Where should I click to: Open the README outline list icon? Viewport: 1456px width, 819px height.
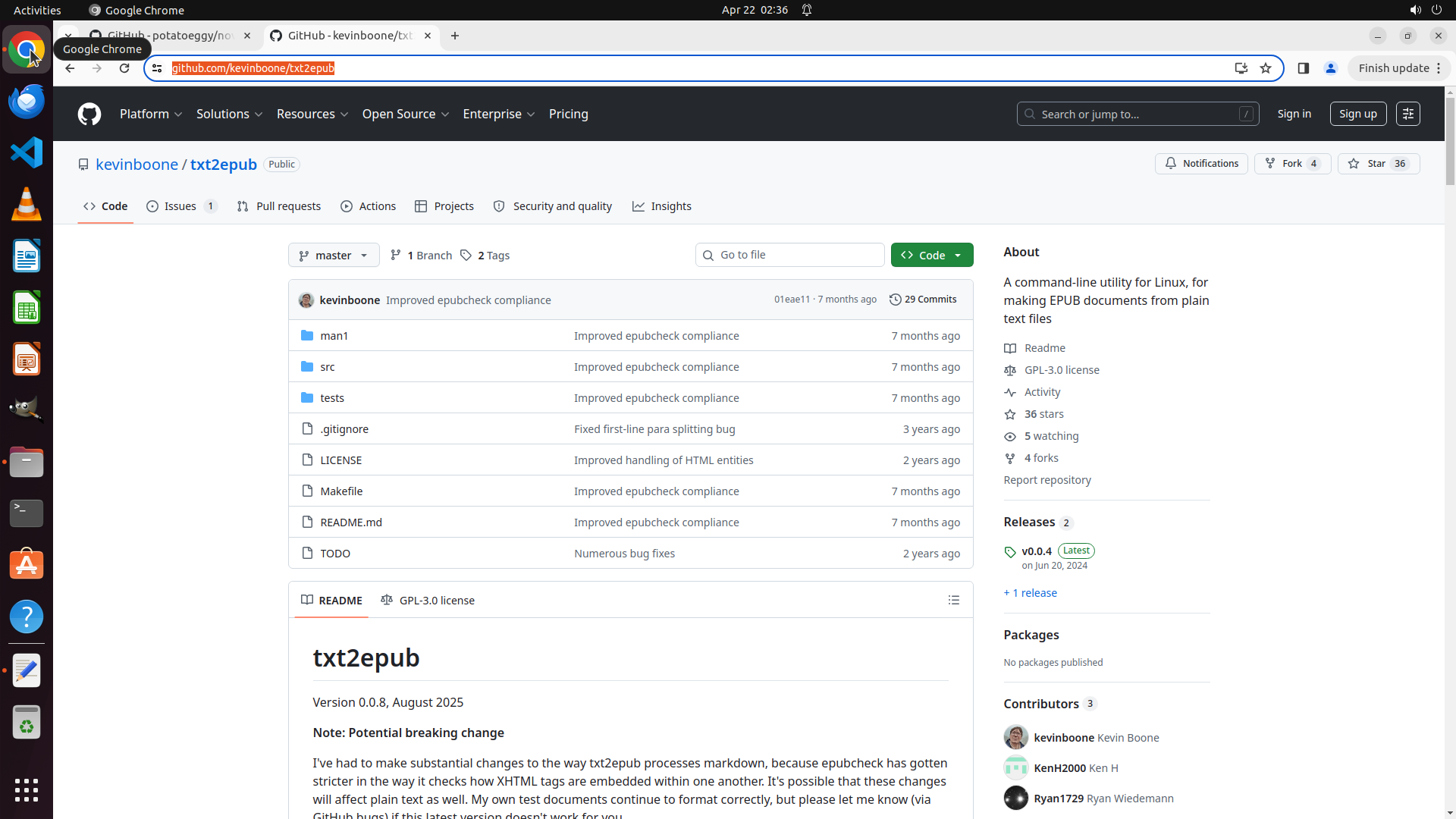[x=954, y=601]
